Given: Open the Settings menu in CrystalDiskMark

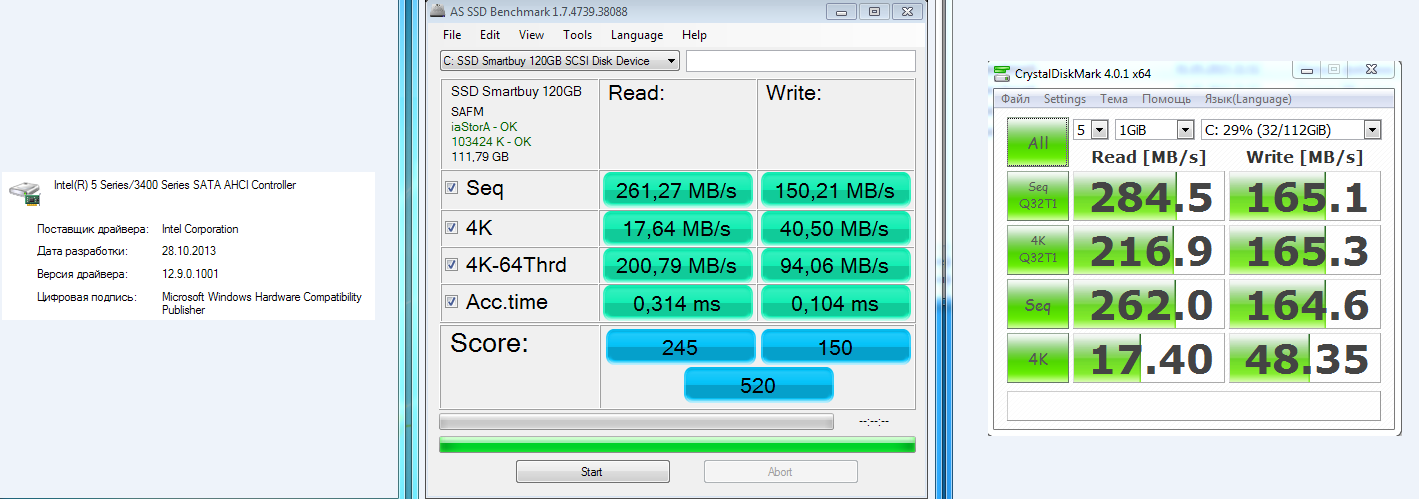Looking at the screenshot, I should coord(1065,99).
